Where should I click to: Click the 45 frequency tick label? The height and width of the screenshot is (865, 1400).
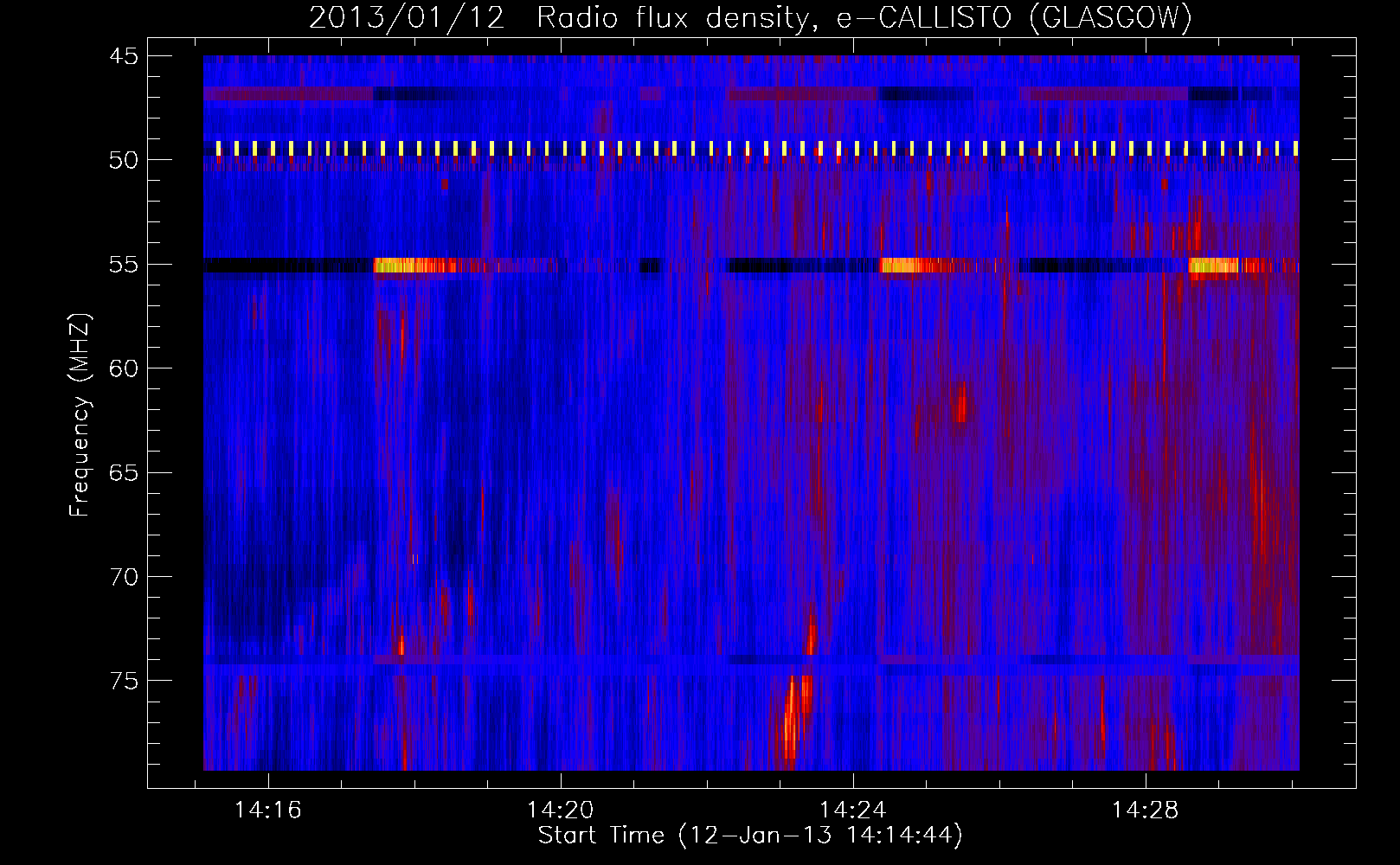[124, 56]
